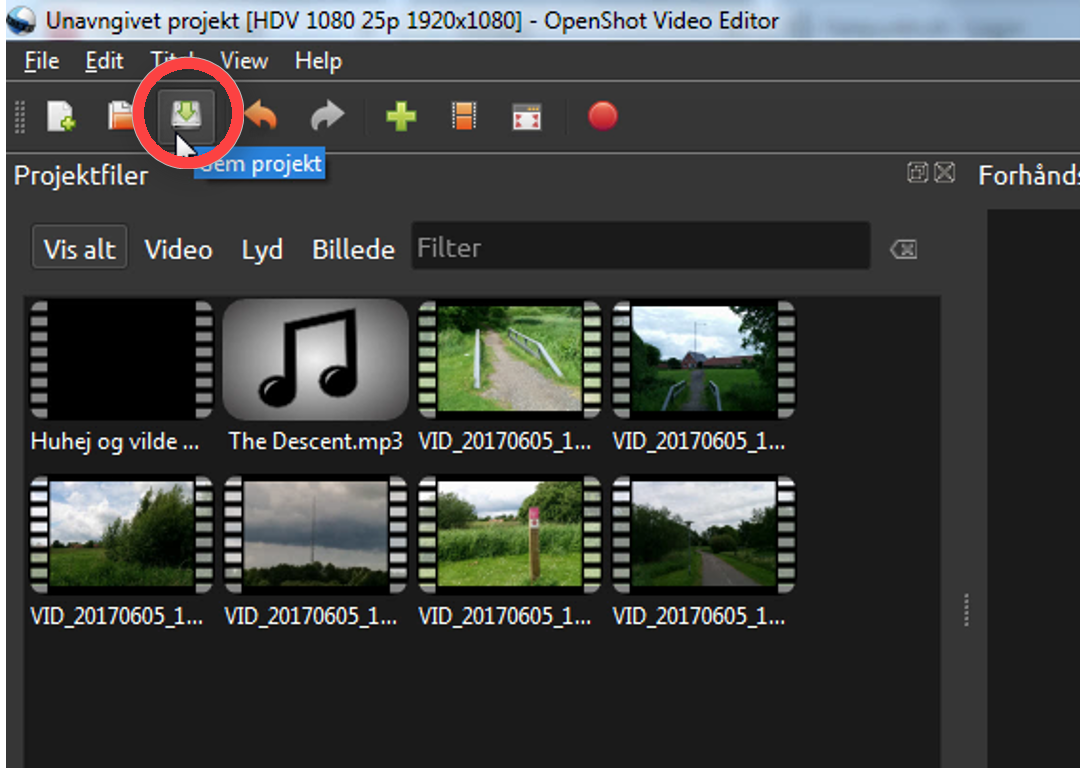
Task: Filter project files by Lyd
Action: pyautogui.click(x=262, y=249)
